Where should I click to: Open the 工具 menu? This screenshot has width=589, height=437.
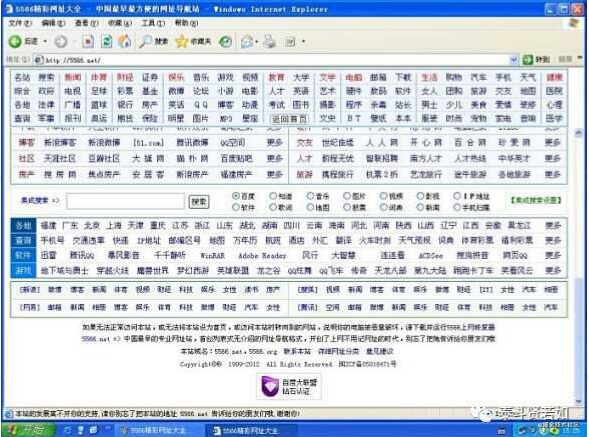[153, 23]
